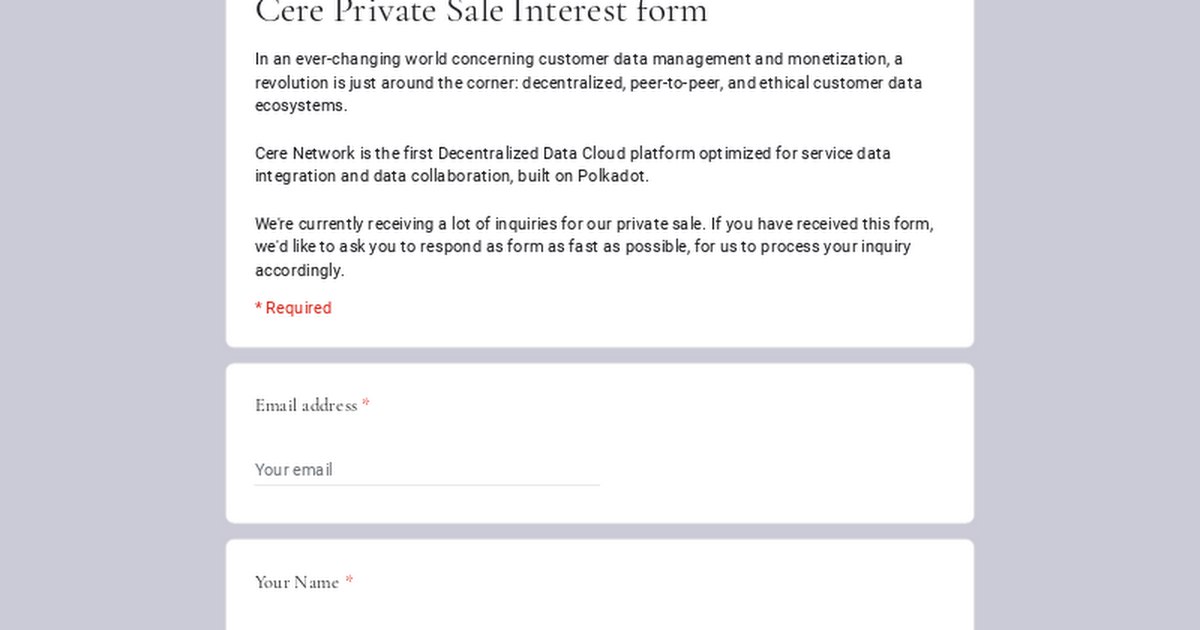Screen dimensions: 1200x630
Task: Click the red asterisk beside Email address
Action: tap(366, 405)
